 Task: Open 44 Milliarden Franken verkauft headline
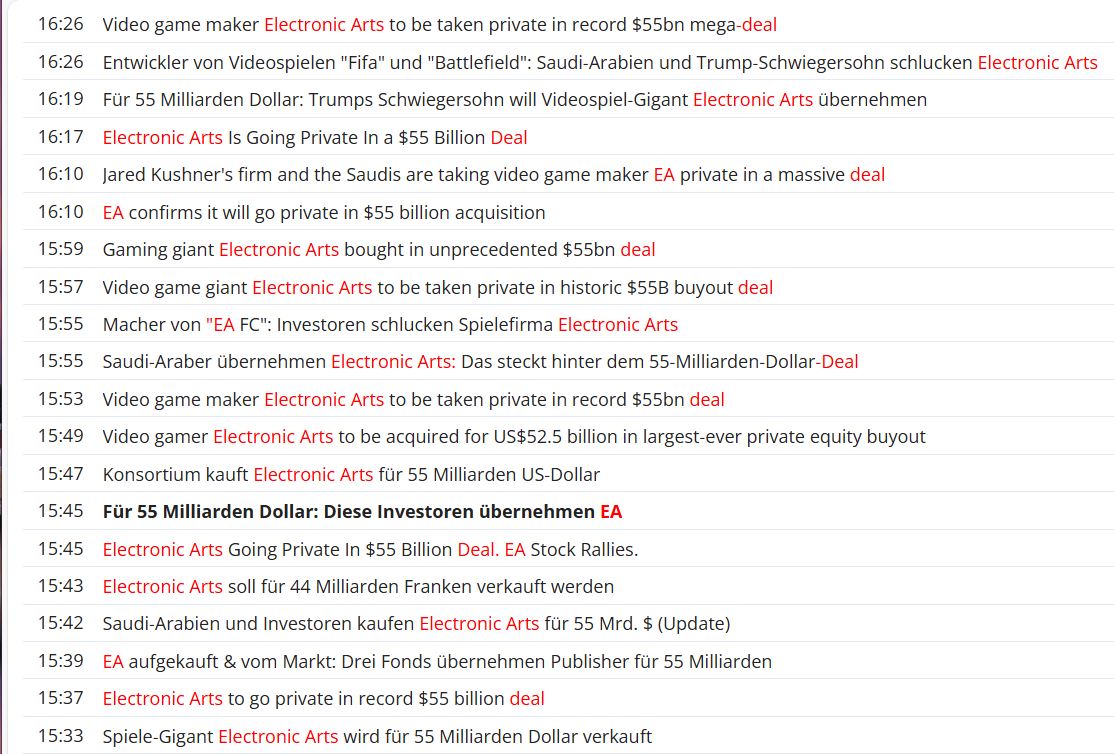coord(358,586)
